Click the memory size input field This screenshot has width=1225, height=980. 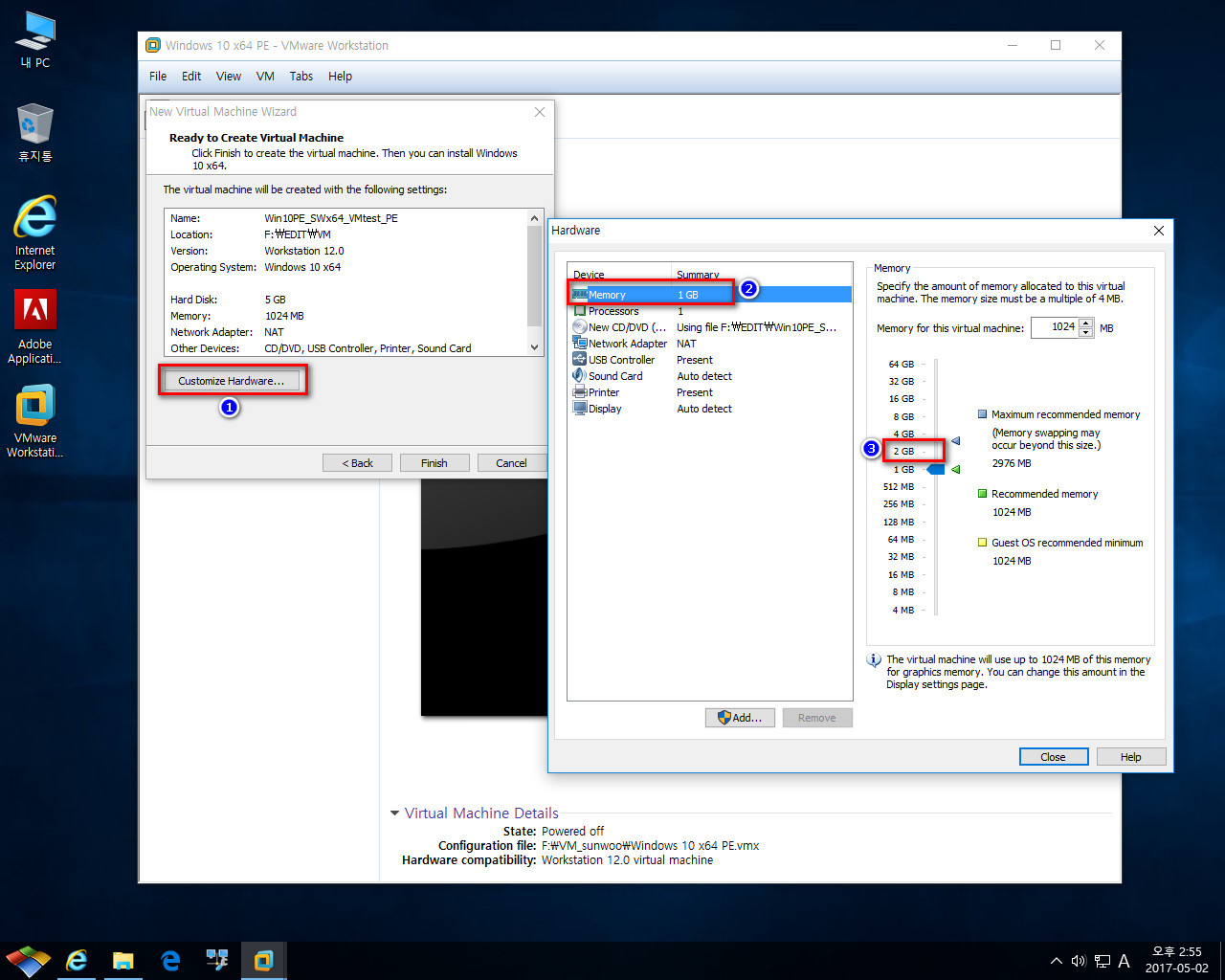1055,327
